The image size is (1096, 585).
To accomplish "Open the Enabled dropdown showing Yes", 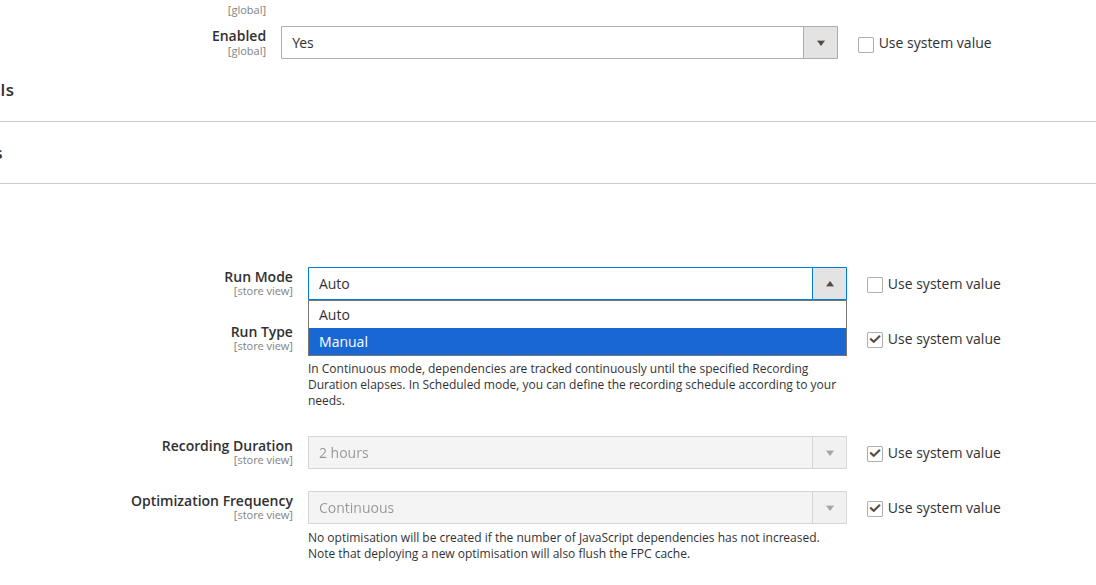I will 558,43.
